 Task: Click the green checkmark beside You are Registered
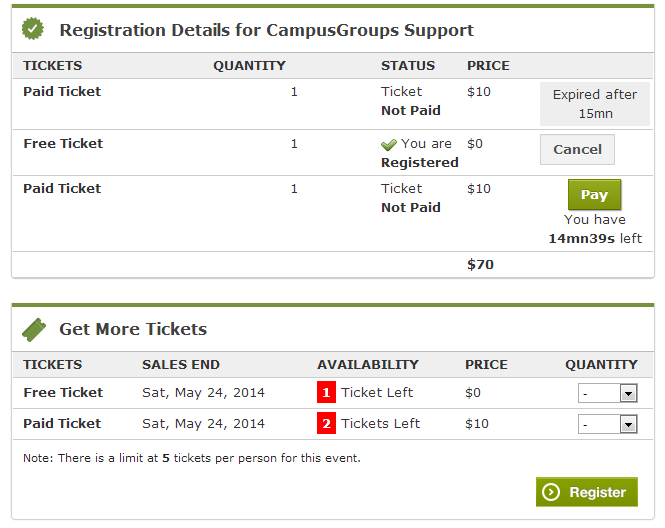click(388, 145)
